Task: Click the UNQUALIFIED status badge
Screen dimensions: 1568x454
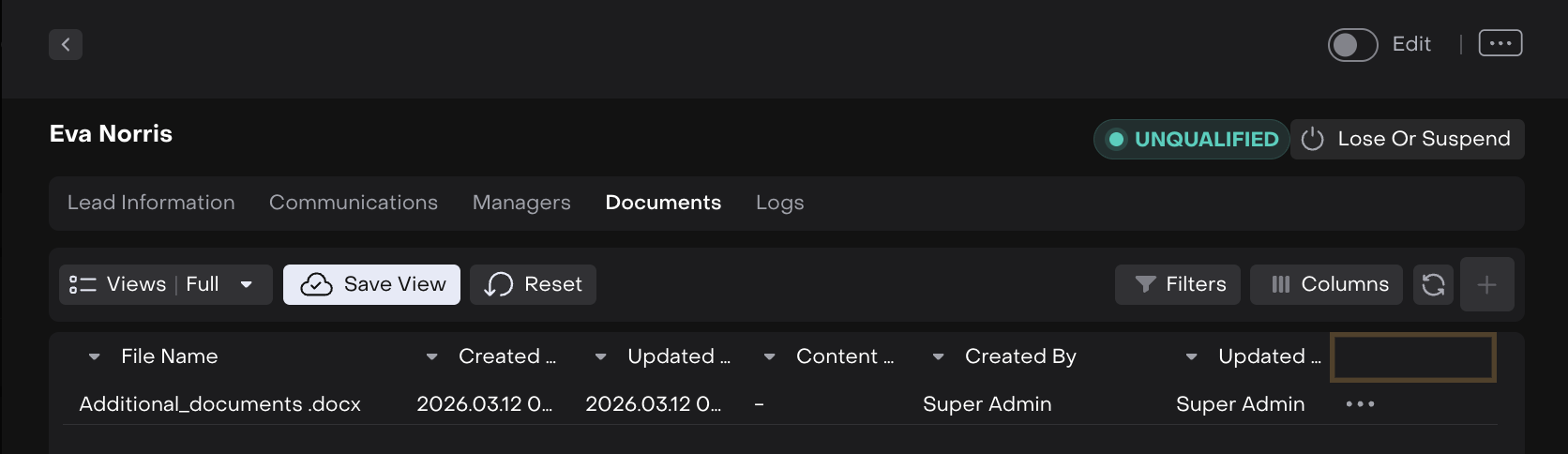Action: pos(1191,140)
